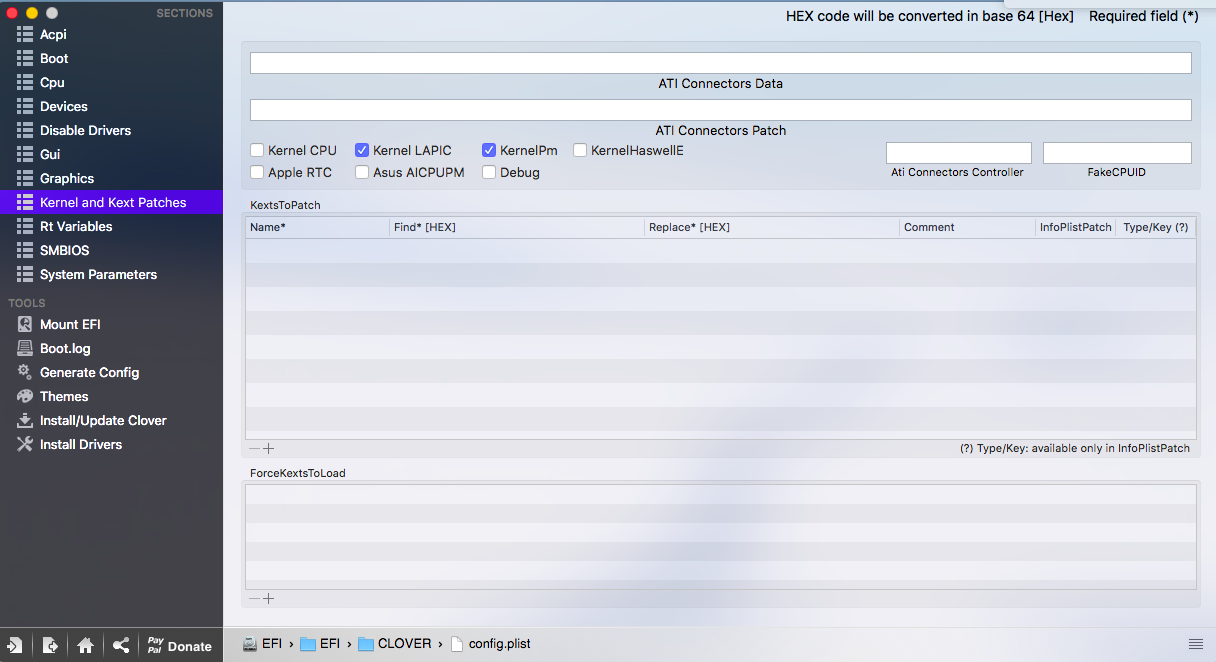Open the Generate Config tool
Image resolution: width=1216 pixels, height=662 pixels.
coord(111,372)
